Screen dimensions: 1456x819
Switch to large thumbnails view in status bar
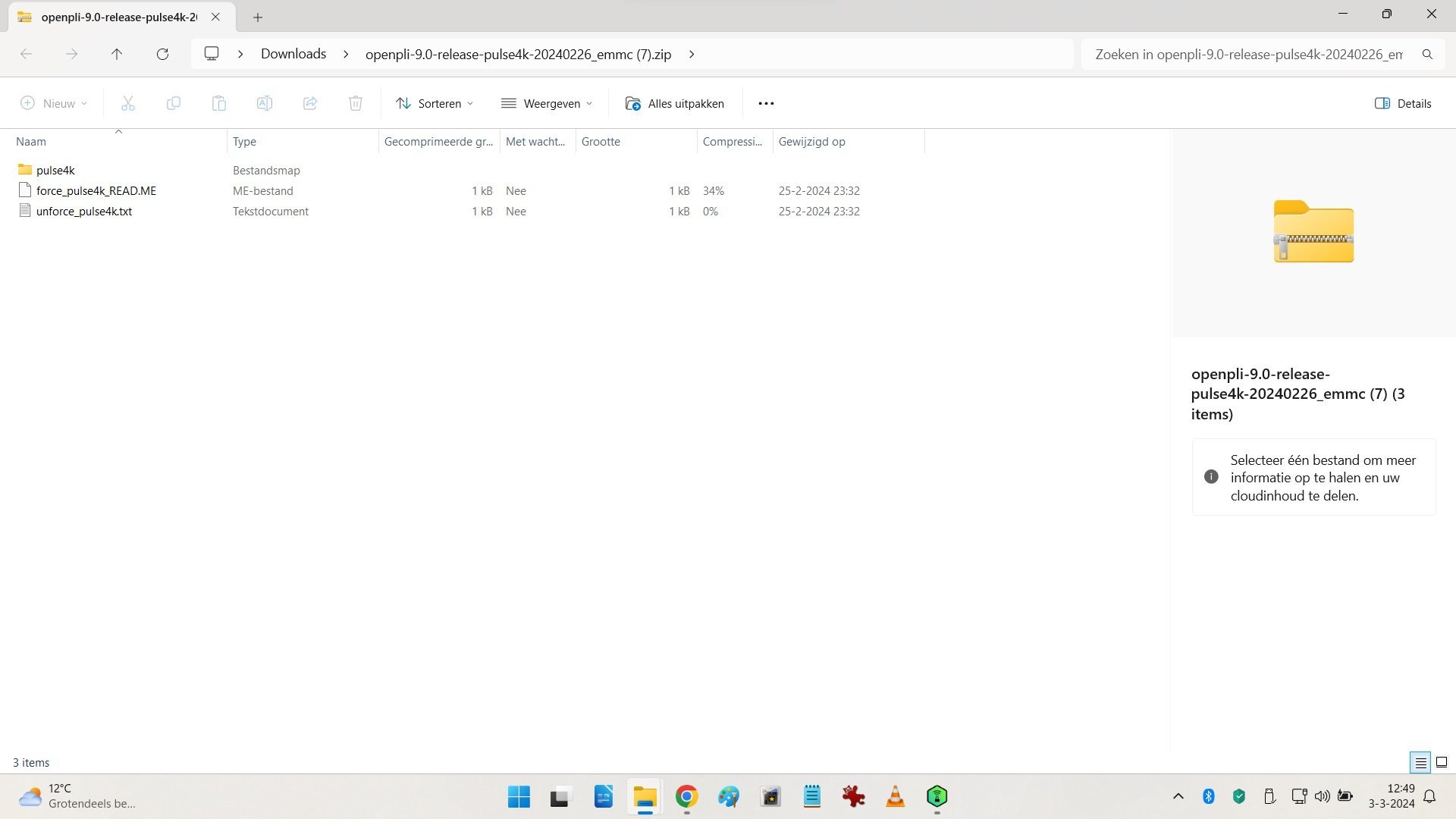coord(1442,762)
